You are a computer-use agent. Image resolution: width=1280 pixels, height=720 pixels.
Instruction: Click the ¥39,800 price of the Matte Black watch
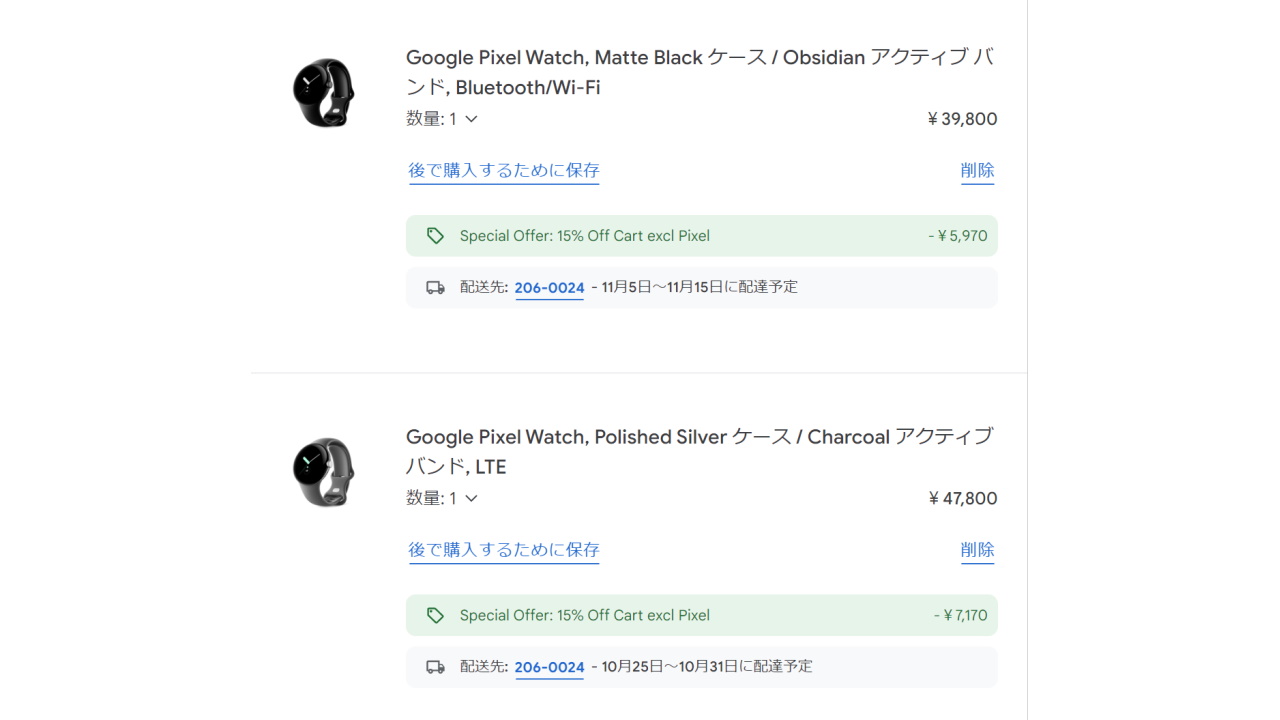962,119
